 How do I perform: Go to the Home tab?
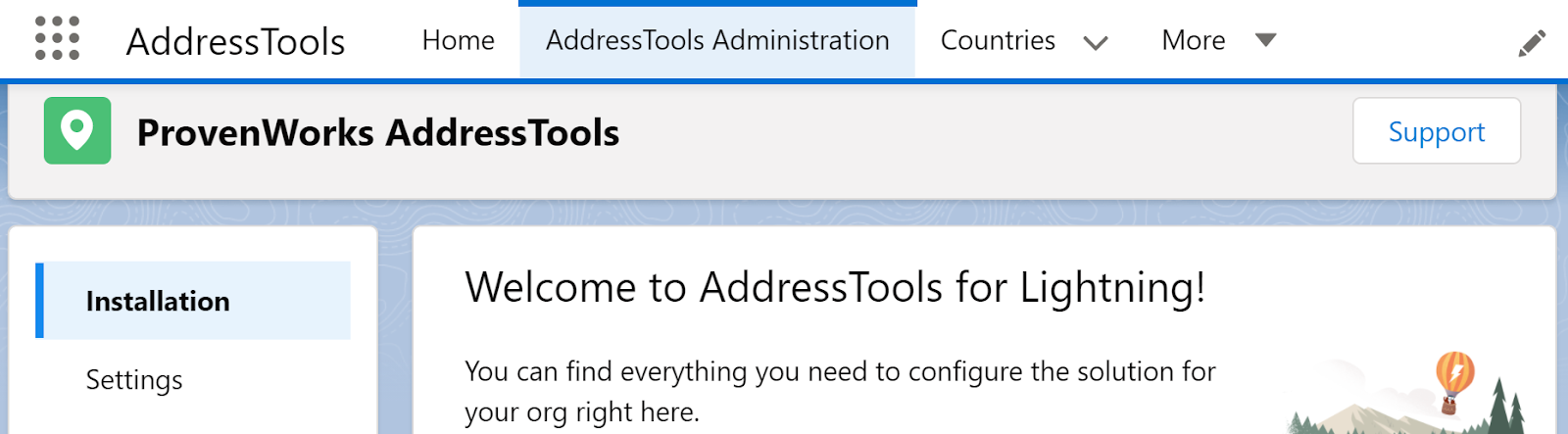click(x=458, y=40)
